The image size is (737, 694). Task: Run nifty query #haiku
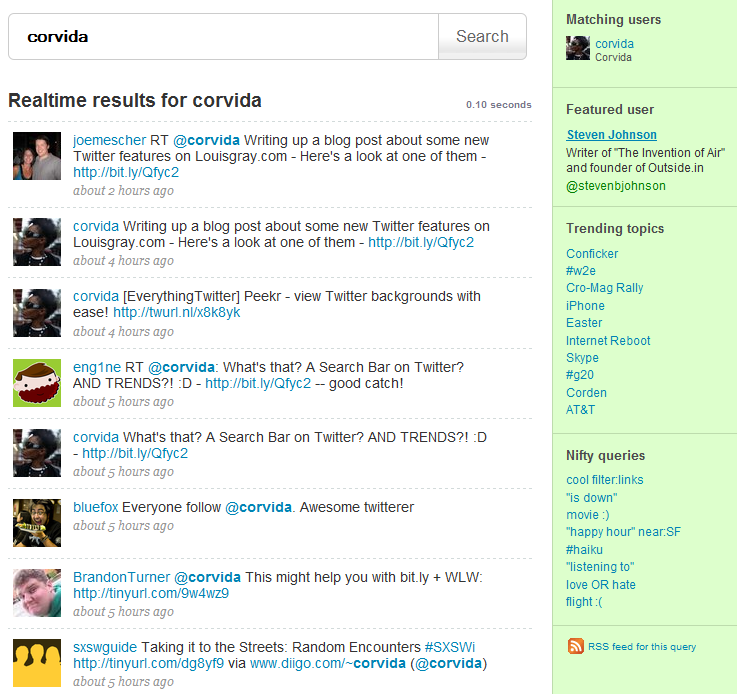[584, 550]
